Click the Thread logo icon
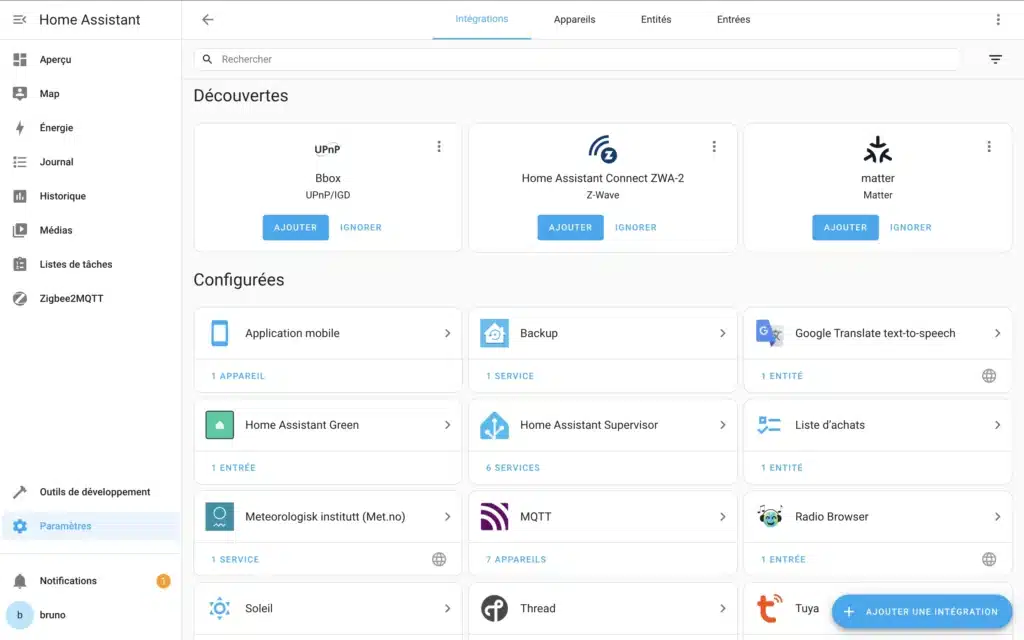1024x640 pixels. click(494, 609)
